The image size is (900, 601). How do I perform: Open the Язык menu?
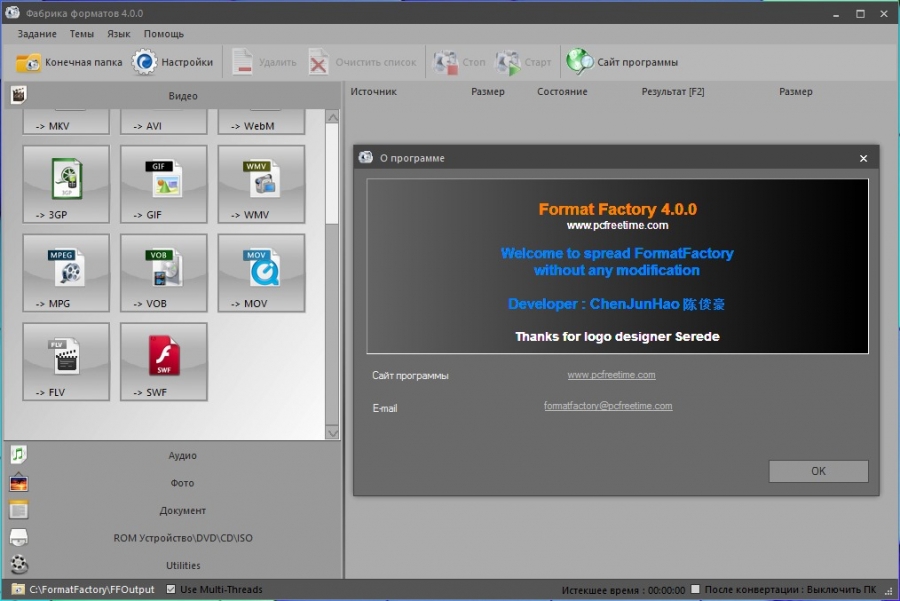pyautogui.click(x=119, y=34)
